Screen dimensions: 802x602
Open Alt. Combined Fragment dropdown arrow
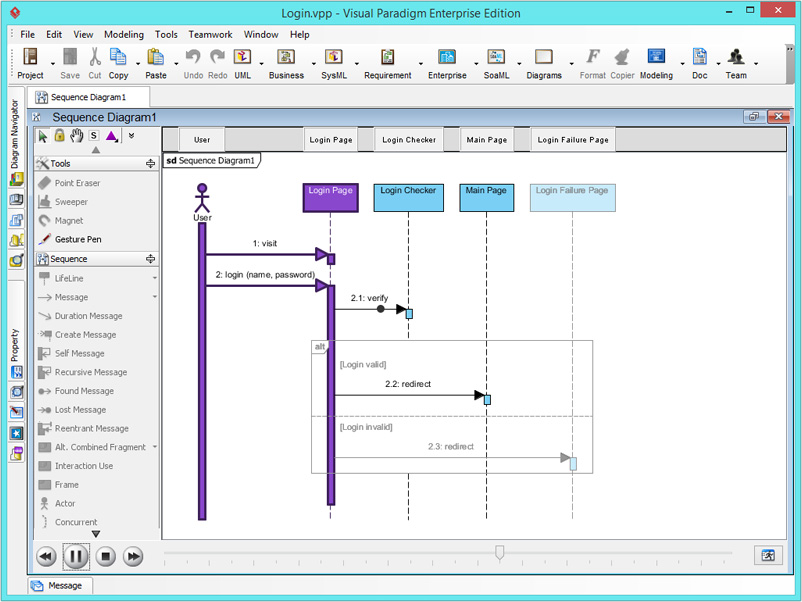coord(155,447)
